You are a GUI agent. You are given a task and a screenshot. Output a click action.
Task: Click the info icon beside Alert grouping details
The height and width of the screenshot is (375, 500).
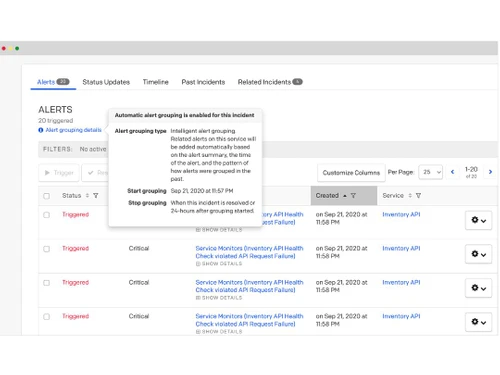click(41, 130)
